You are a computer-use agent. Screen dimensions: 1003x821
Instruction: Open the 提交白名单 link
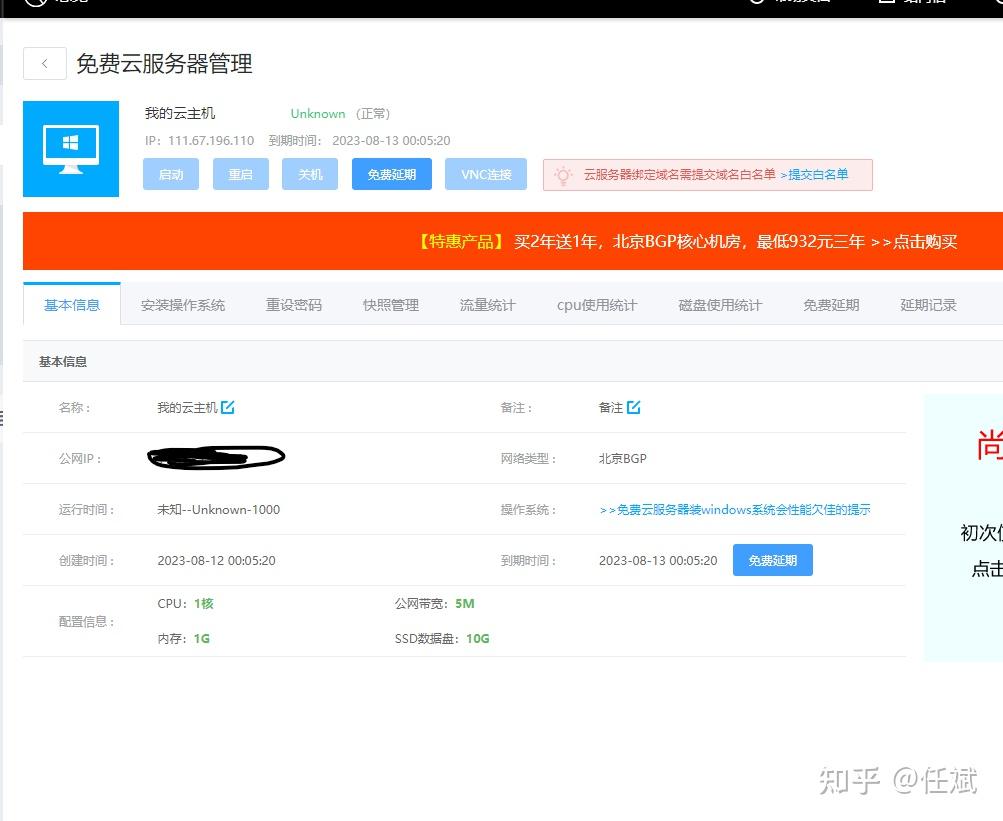[814, 175]
